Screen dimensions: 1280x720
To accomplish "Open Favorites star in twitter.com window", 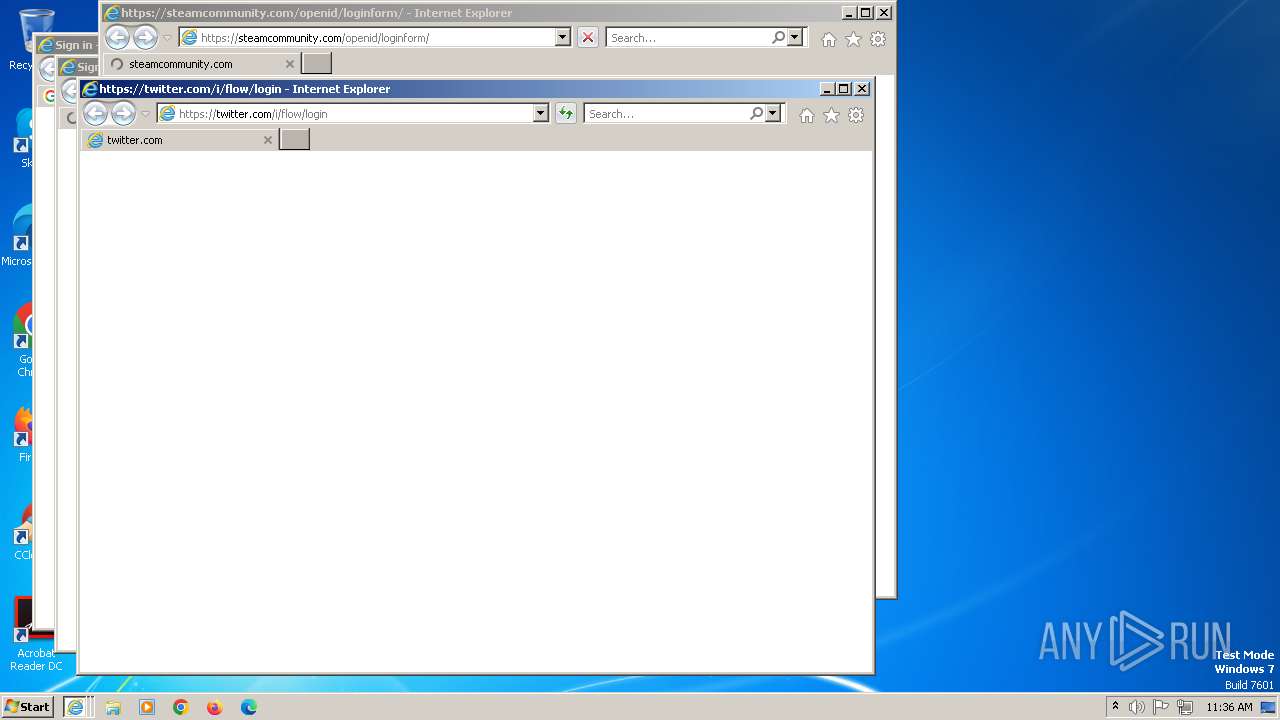I will pyautogui.click(x=831, y=115).
